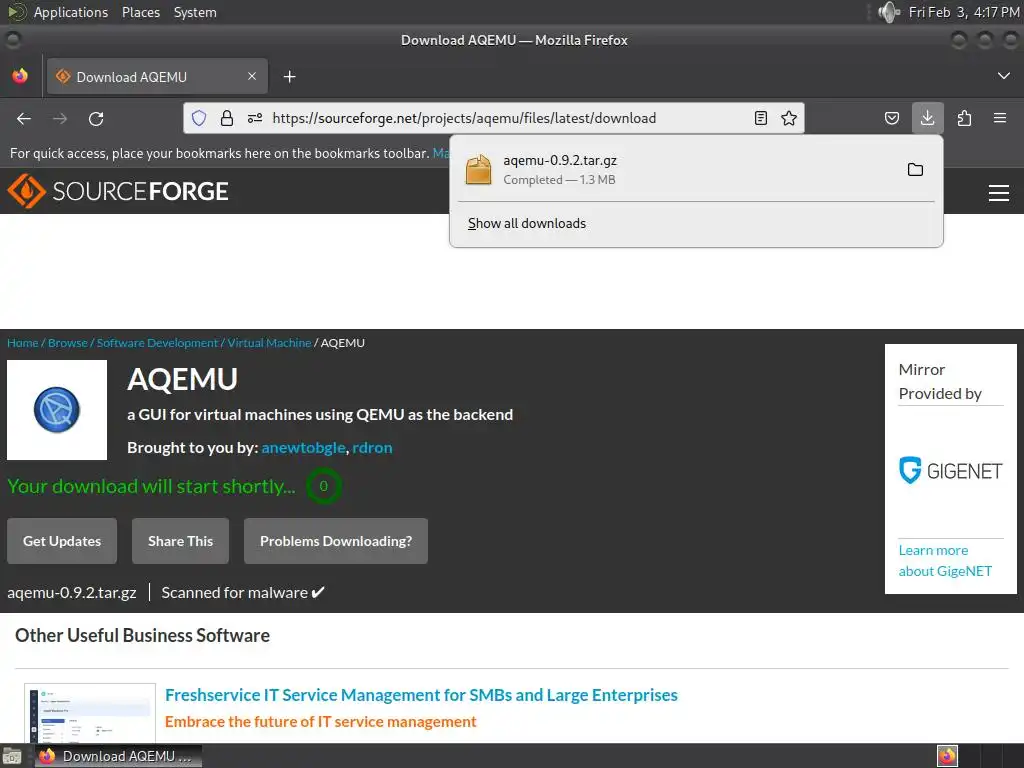Open the Home breadcrumb link
This screenshot has height=768, width=1024.
tap(22, 343)
